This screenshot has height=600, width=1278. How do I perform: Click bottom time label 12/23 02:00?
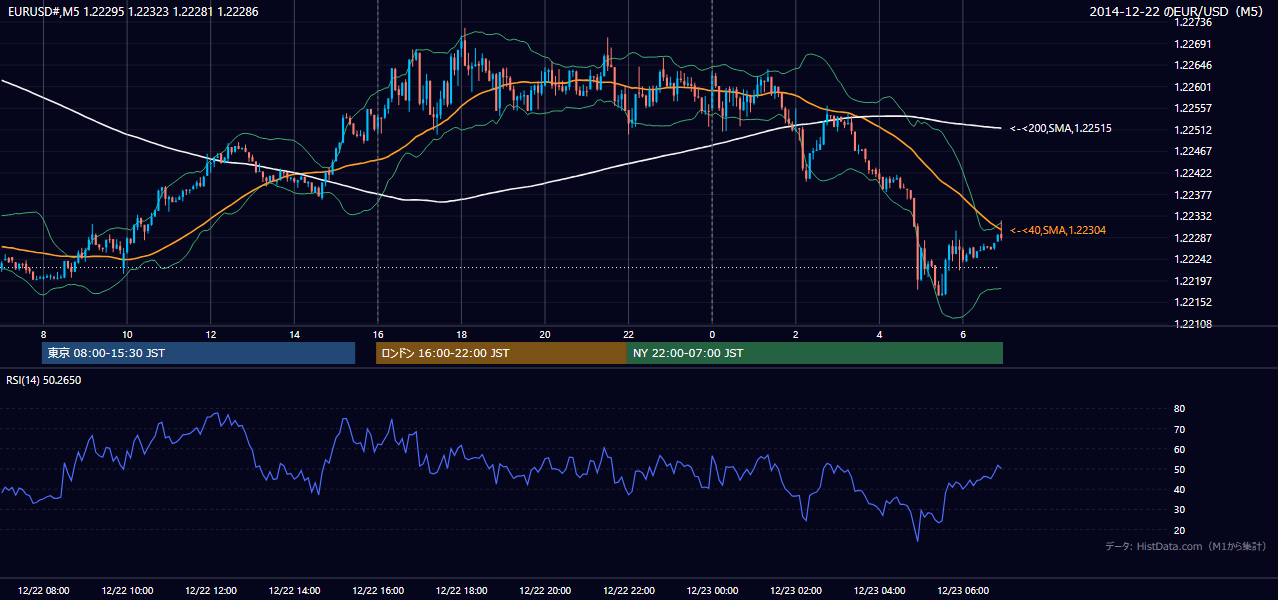coord(796,591)
